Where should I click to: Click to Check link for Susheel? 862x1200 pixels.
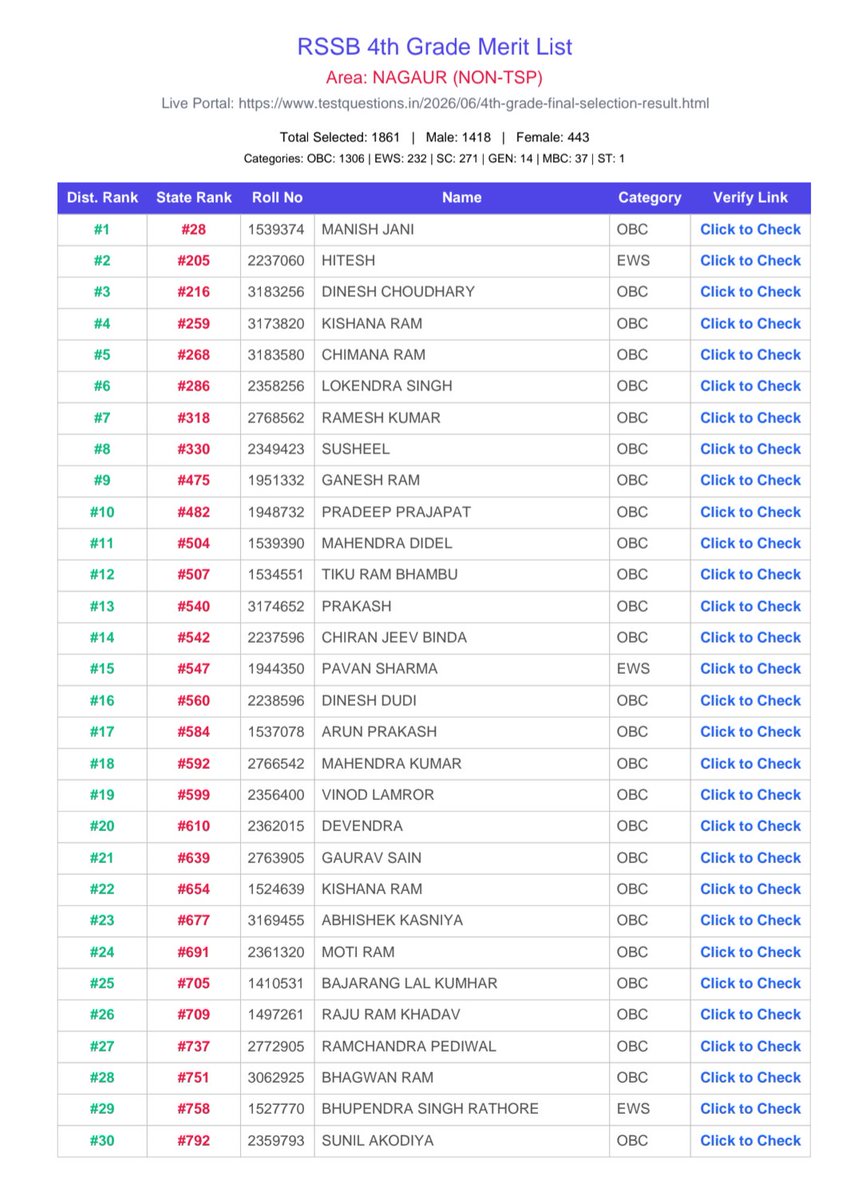[750, 449]
